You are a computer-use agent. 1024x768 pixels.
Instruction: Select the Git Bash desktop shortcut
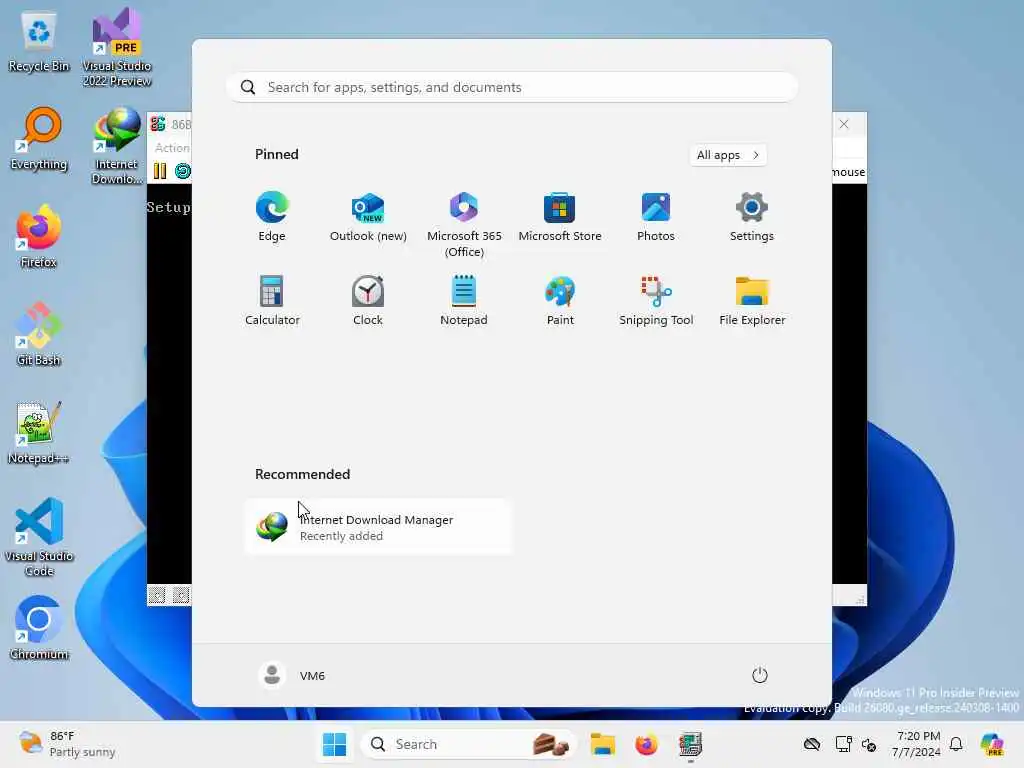39,334
